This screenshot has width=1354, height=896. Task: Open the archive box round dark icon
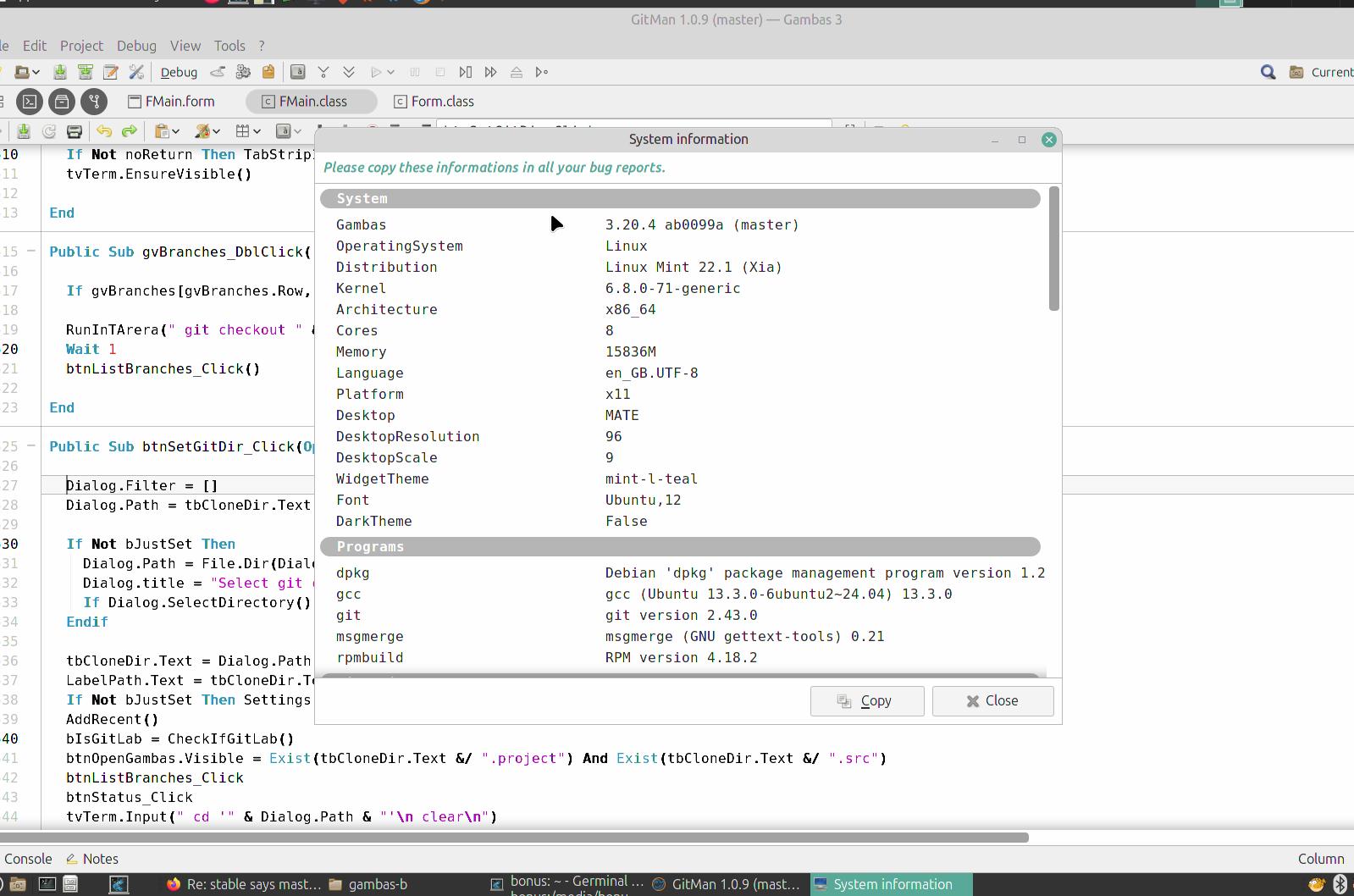[62, 102]
